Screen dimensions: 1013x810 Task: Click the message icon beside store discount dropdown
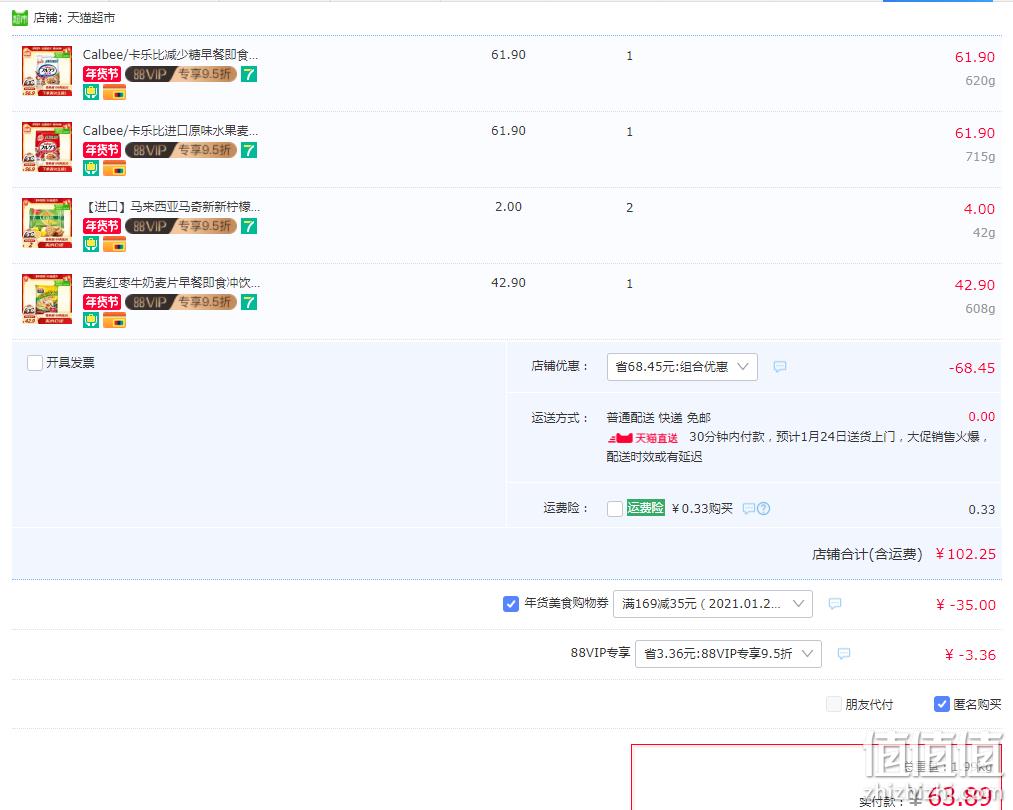point(780,367)
